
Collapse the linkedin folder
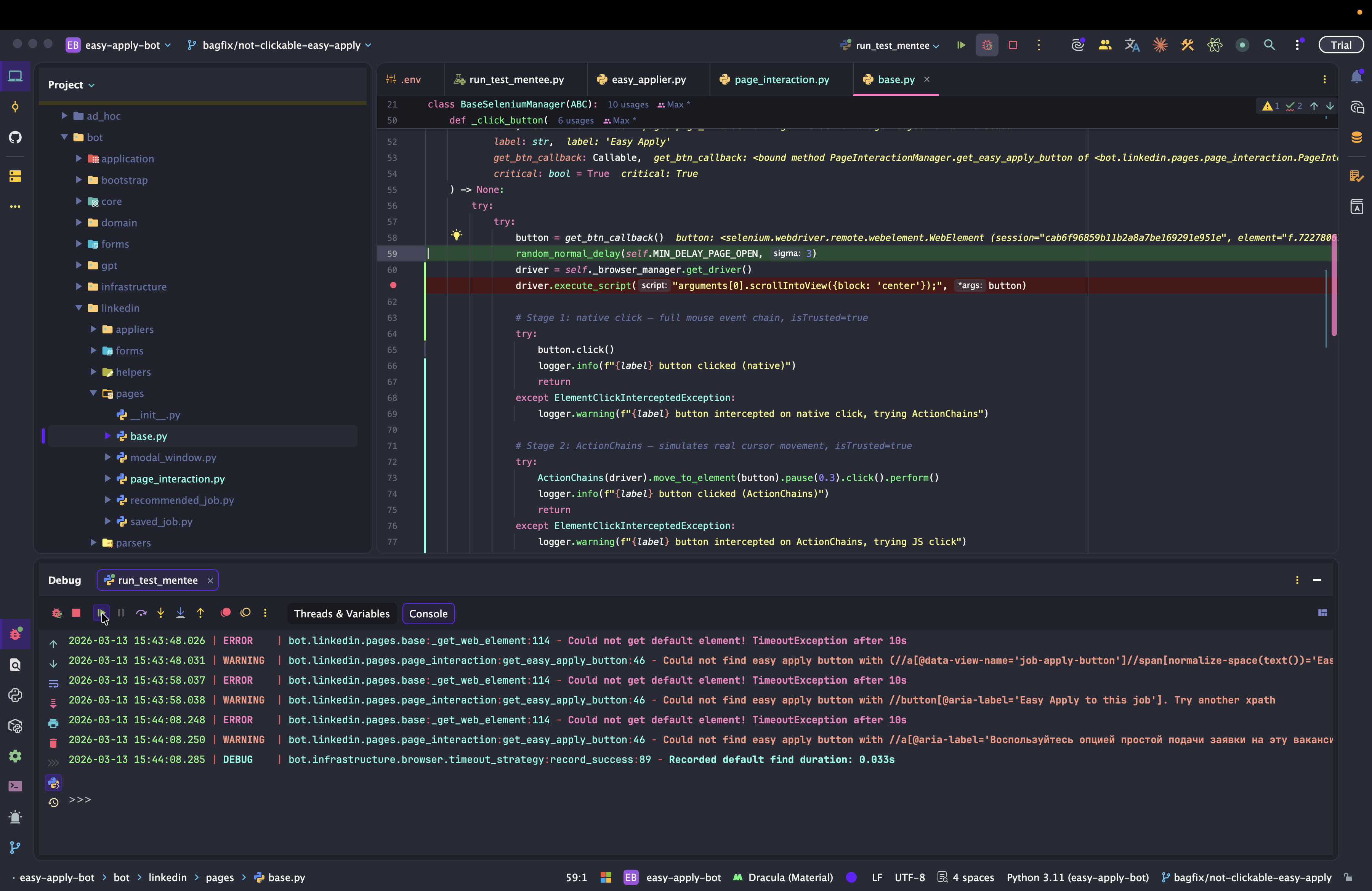79,308
